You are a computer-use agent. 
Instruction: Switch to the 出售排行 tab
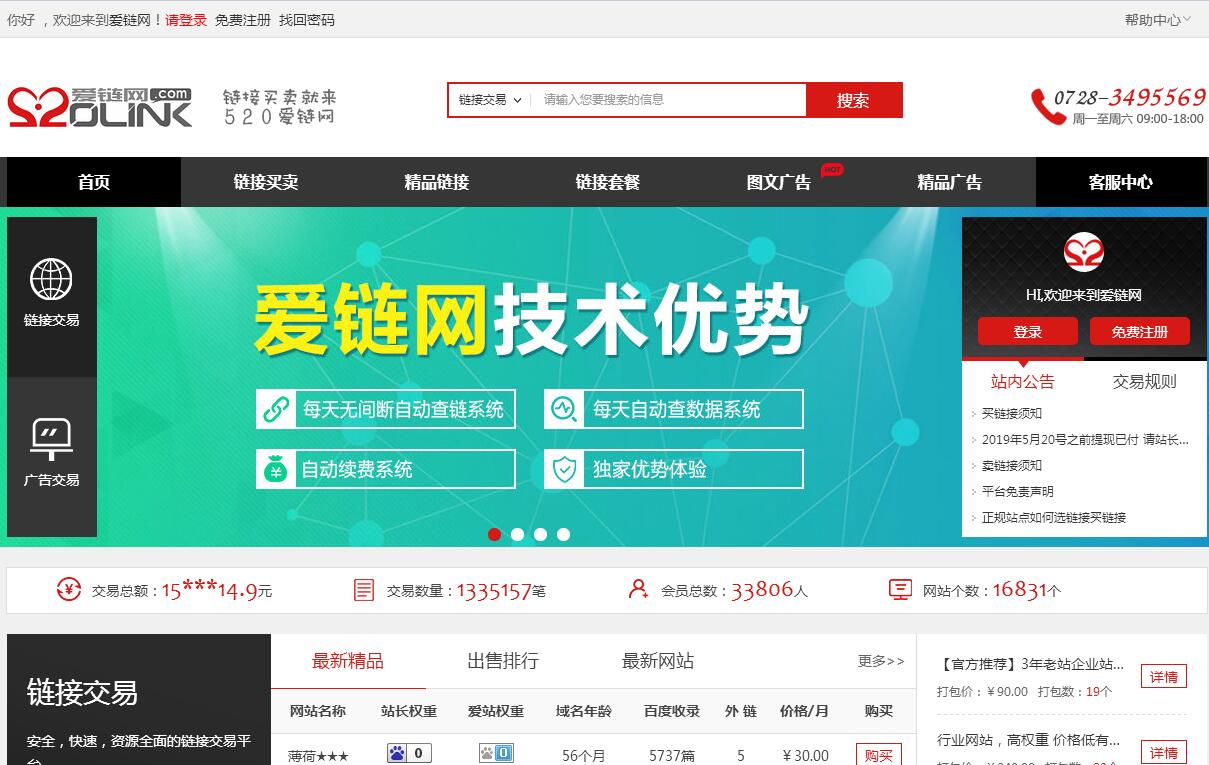coord(503,661)
